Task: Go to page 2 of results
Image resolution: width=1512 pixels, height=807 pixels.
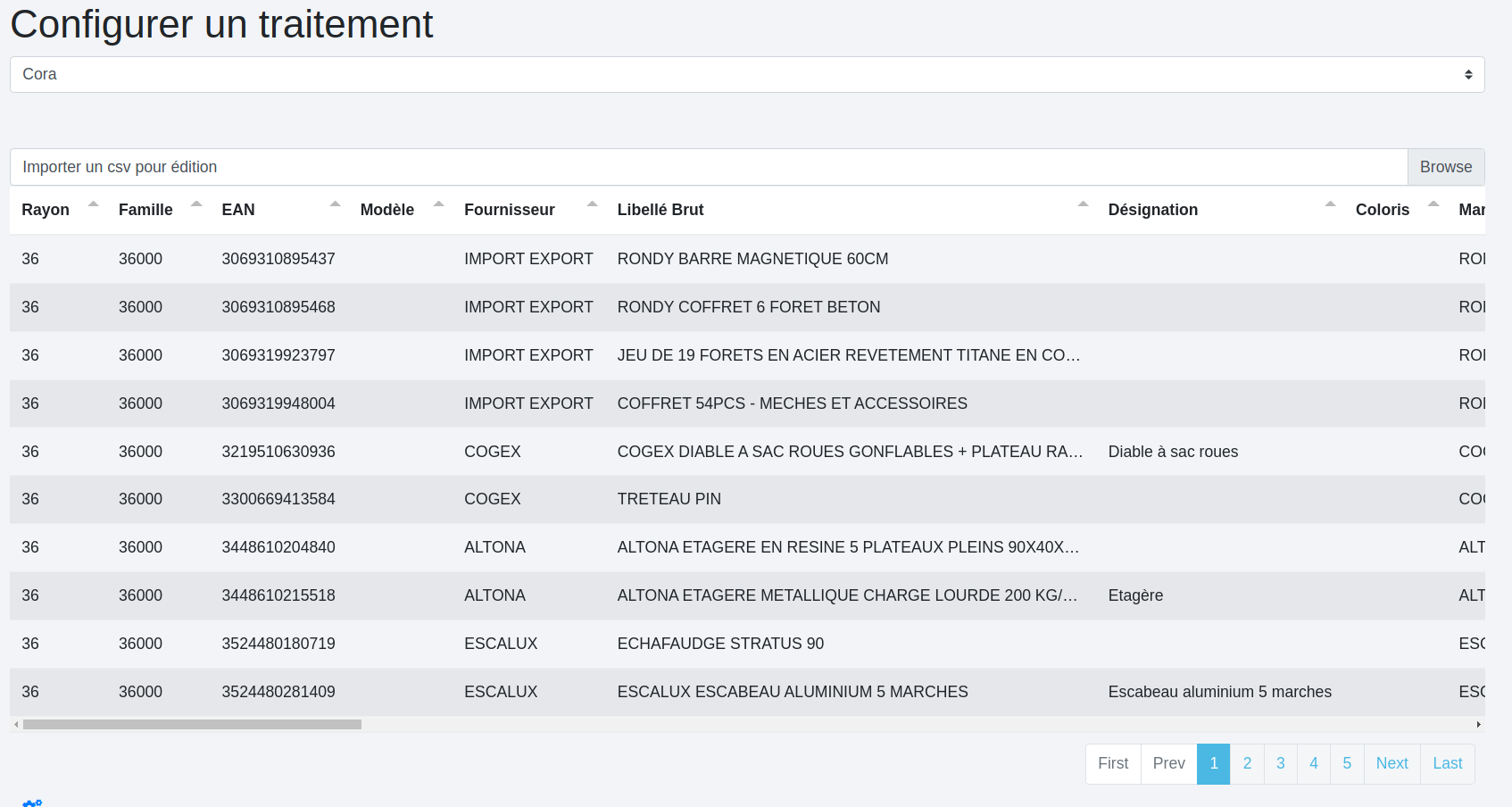Action: point(1247,763)
